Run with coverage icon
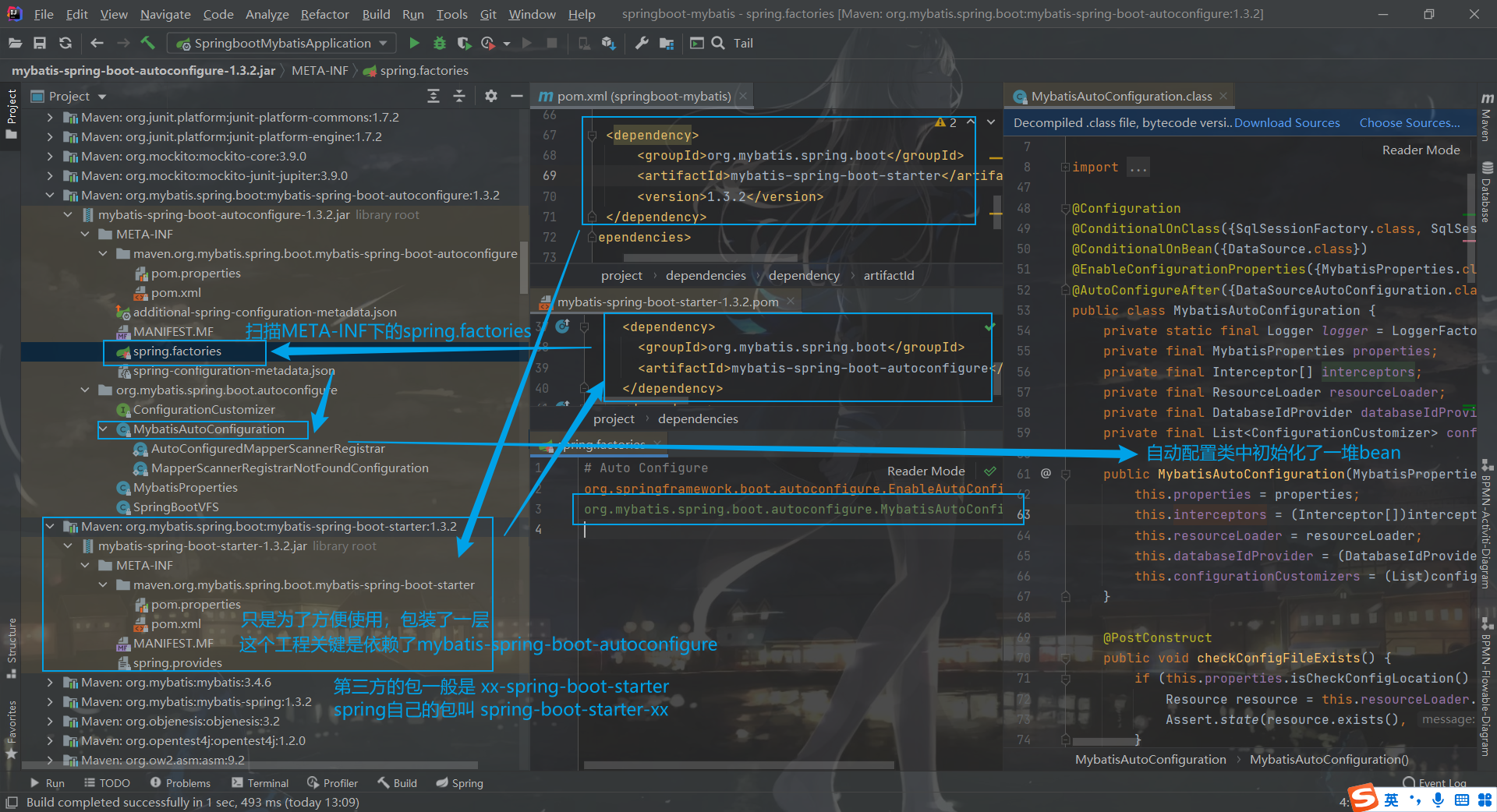The image size is (1497, 812). [x=464, y=43]
